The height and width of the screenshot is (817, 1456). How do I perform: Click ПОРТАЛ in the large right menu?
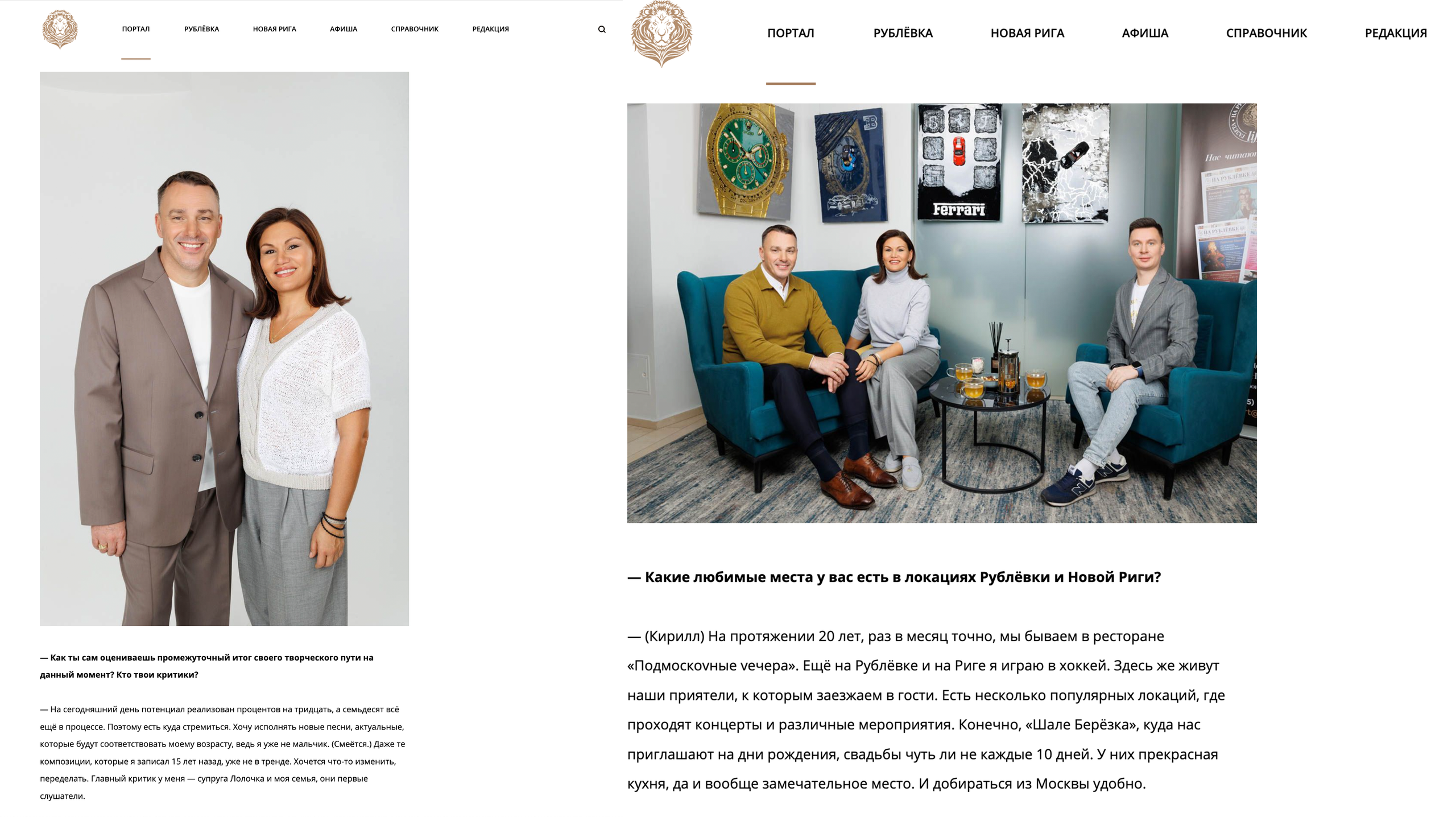[791, 33]
